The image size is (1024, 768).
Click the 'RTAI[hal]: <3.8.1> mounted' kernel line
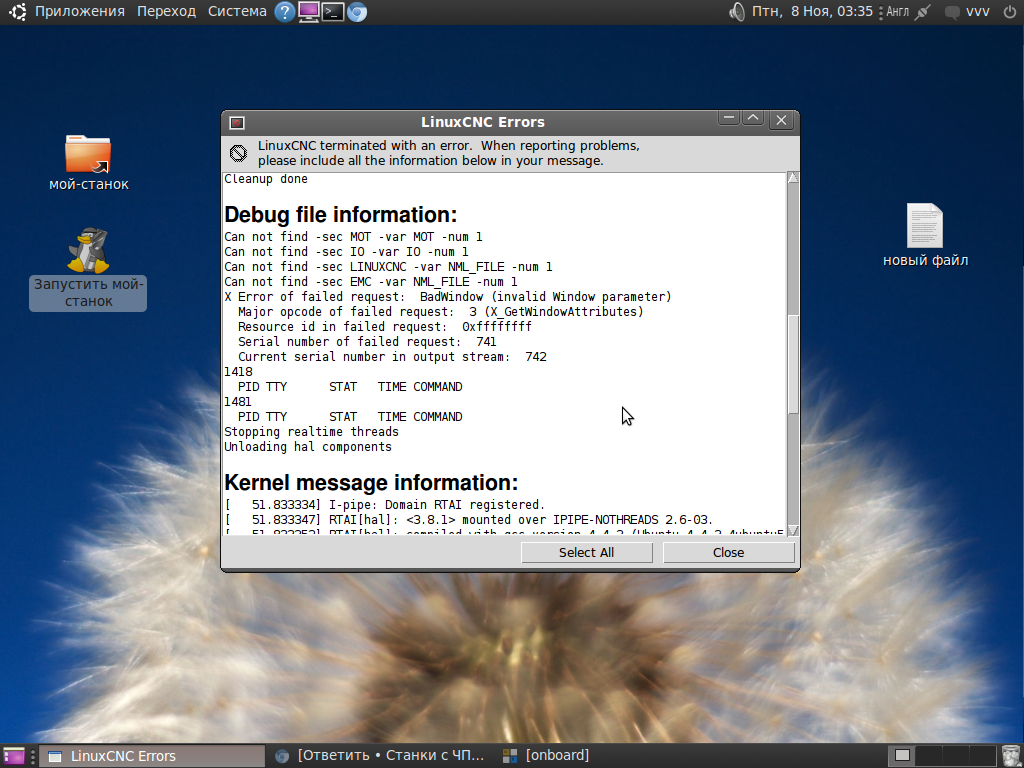(x=468, y=520)
